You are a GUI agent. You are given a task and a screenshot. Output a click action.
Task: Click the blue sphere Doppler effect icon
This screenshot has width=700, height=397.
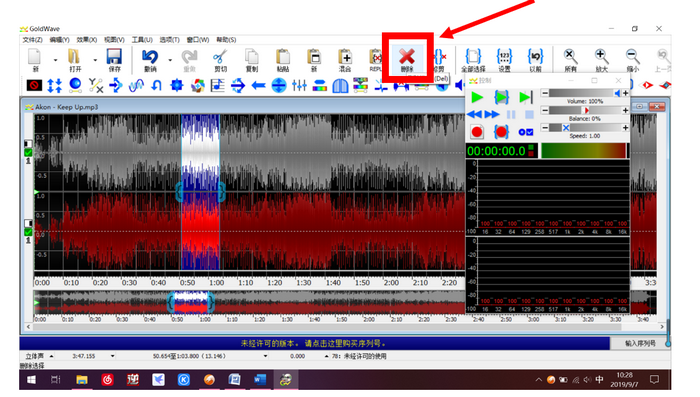(x=75, y=85)
